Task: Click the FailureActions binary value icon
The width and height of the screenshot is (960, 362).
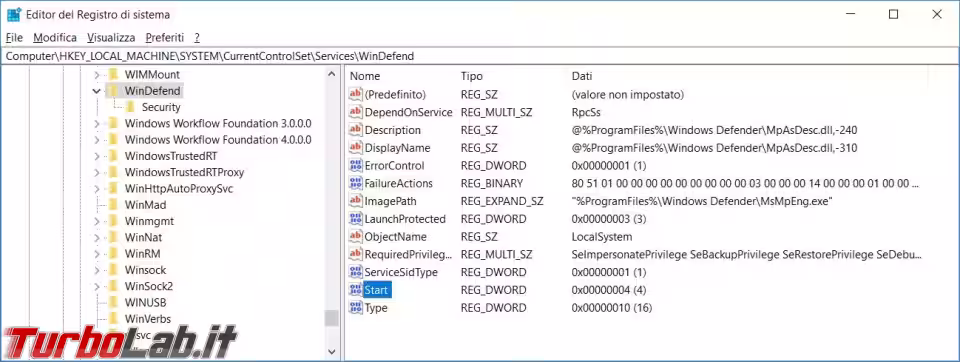Action: click(x=356, y=183)
